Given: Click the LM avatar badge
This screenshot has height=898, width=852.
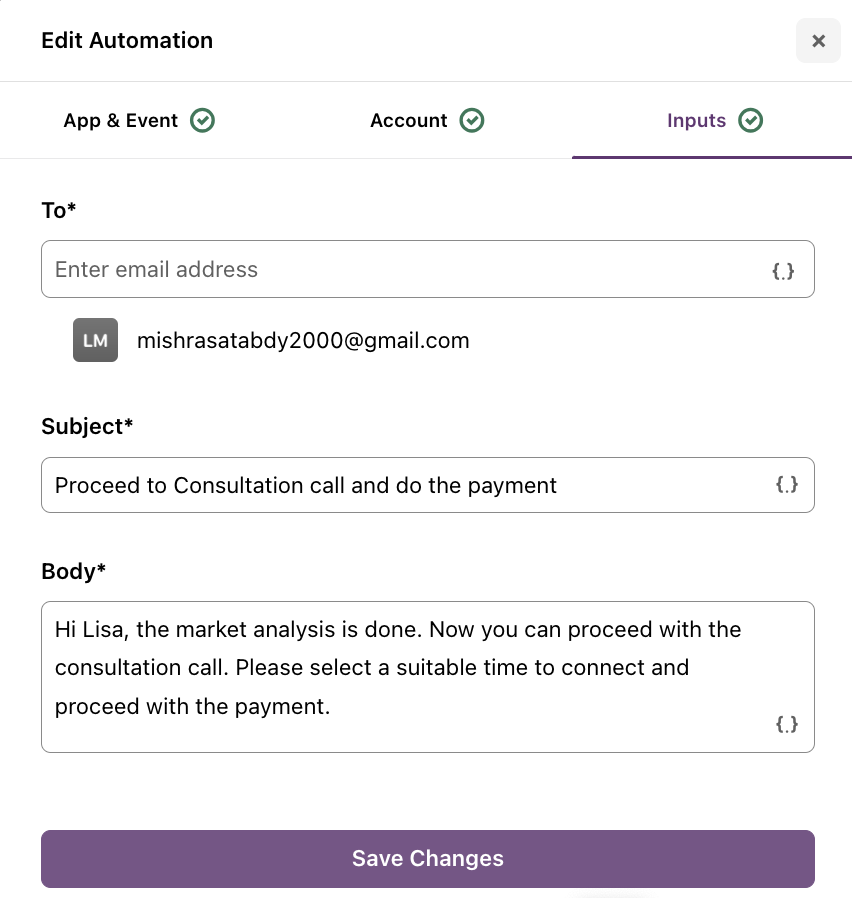Looking at the screenshot, I should pos(95,340).
